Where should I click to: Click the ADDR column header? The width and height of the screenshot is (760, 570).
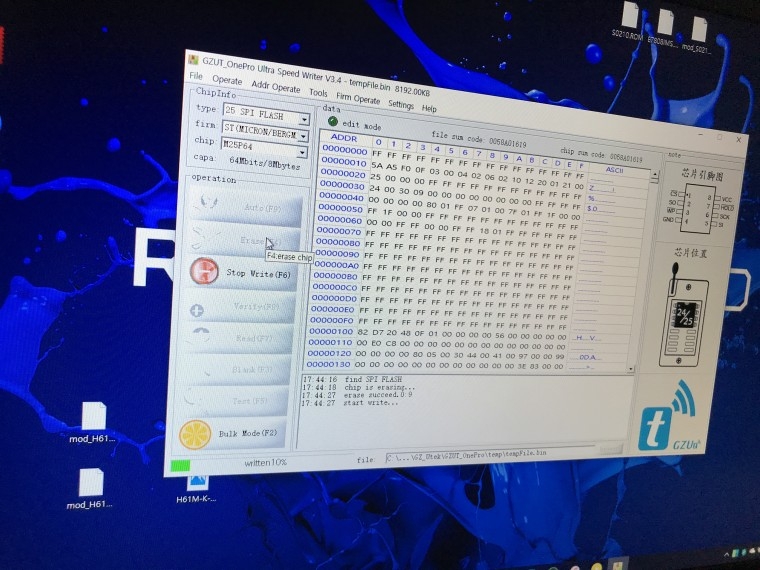point(344,138)
